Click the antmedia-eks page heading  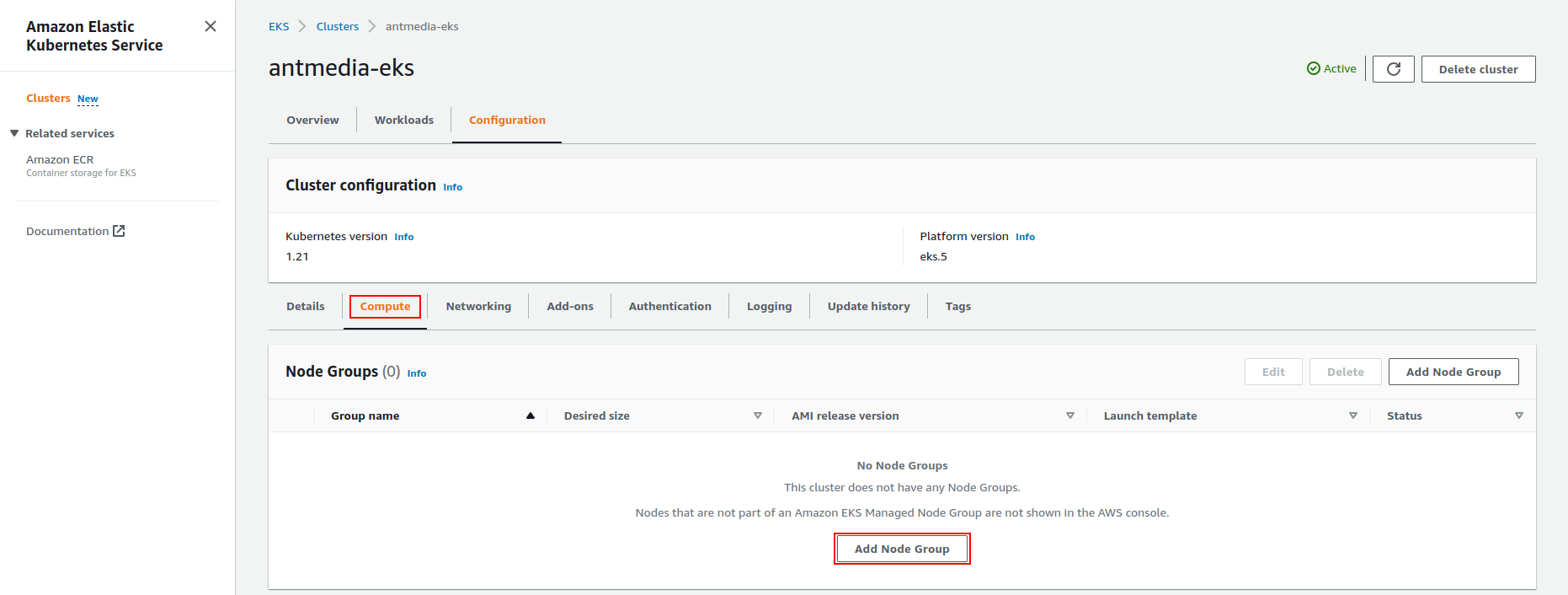341,67
